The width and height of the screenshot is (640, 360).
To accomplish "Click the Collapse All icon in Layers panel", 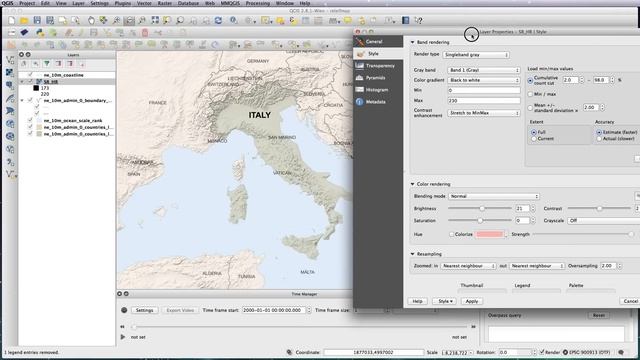I will (x=70, y=64).
